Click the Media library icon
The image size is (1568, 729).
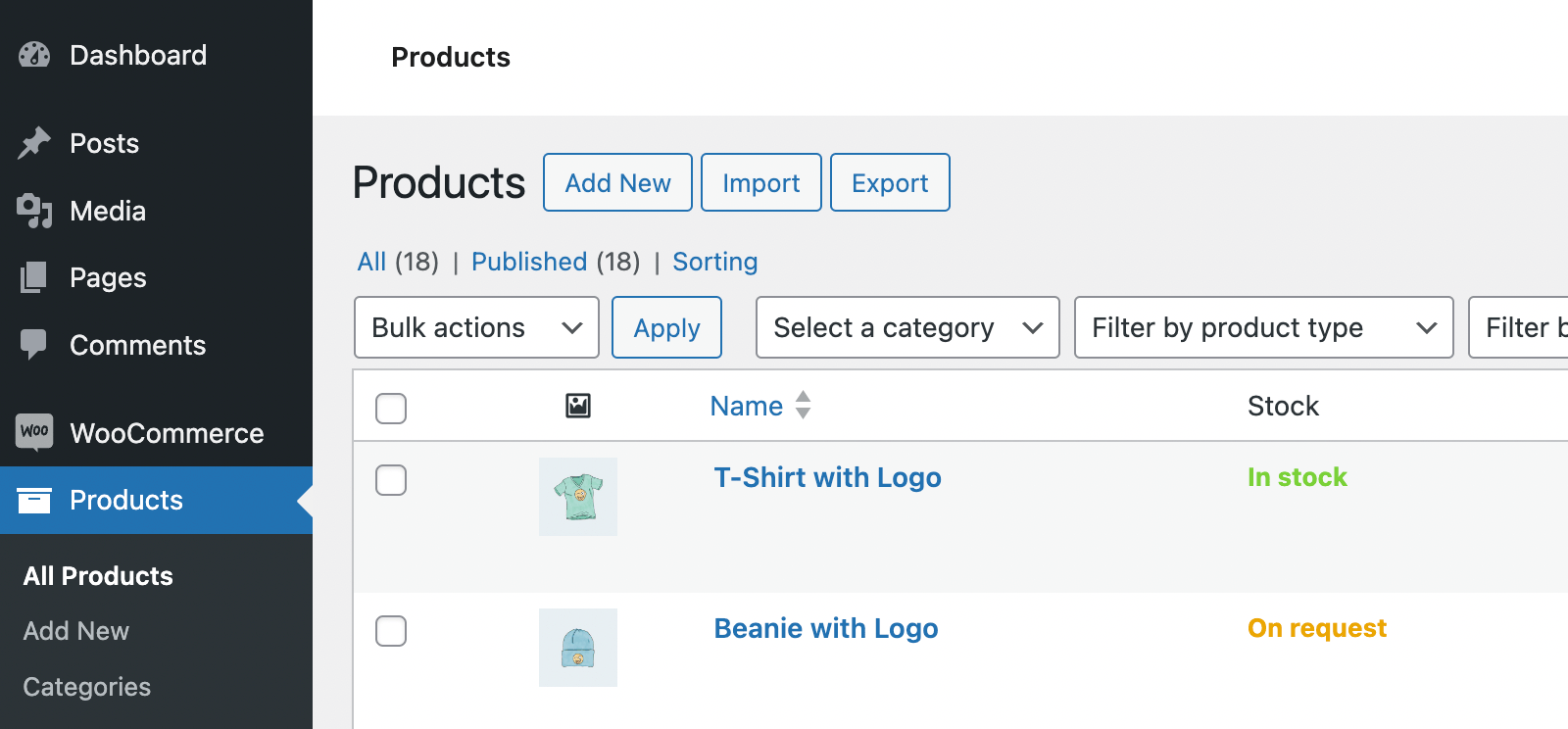coord(34,211)
